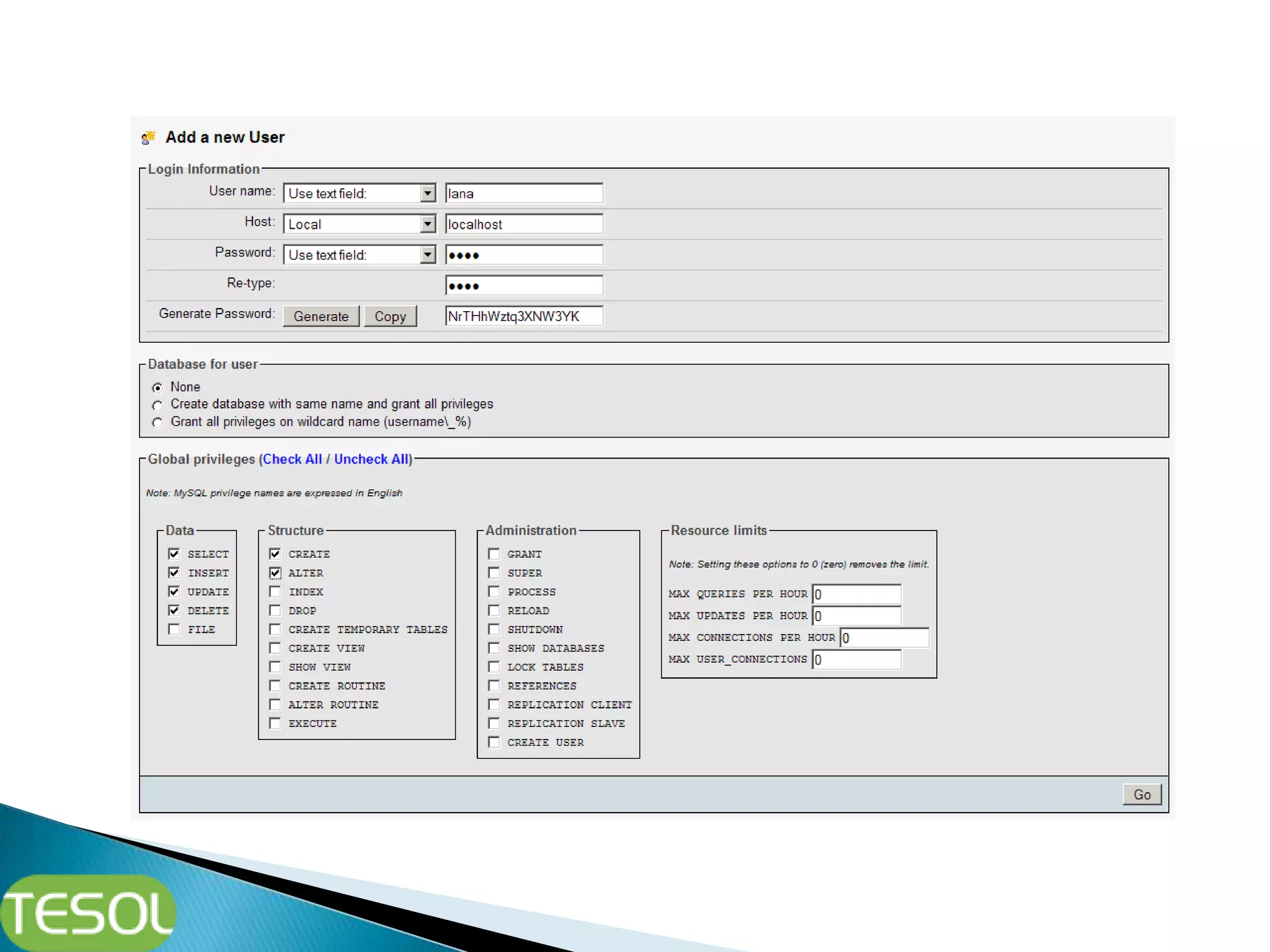This screenshot has width=1270, height=952.
Task: Click the TESOL logo
Action: [x=88, y=912]
